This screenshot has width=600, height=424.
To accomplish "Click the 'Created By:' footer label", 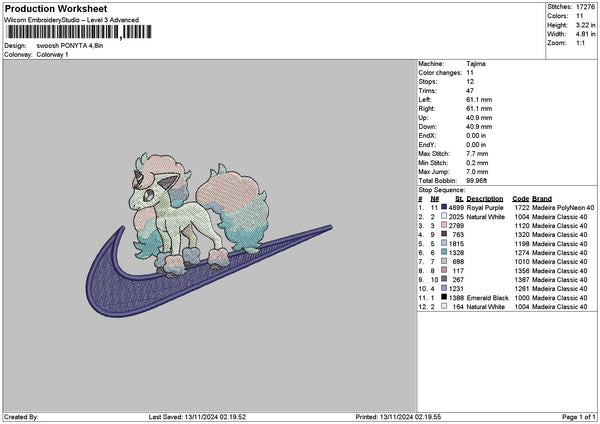I will [21, 417].
